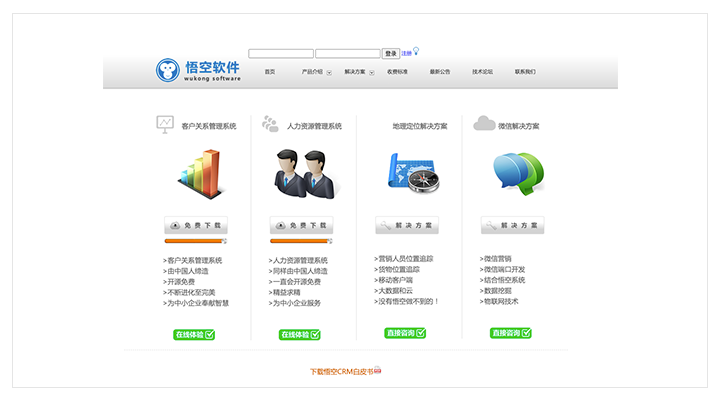The height and width of the screenshot is (400, 720).
Task: Click 免费下载 under the CRM system
Action: [x=195, y=226]
